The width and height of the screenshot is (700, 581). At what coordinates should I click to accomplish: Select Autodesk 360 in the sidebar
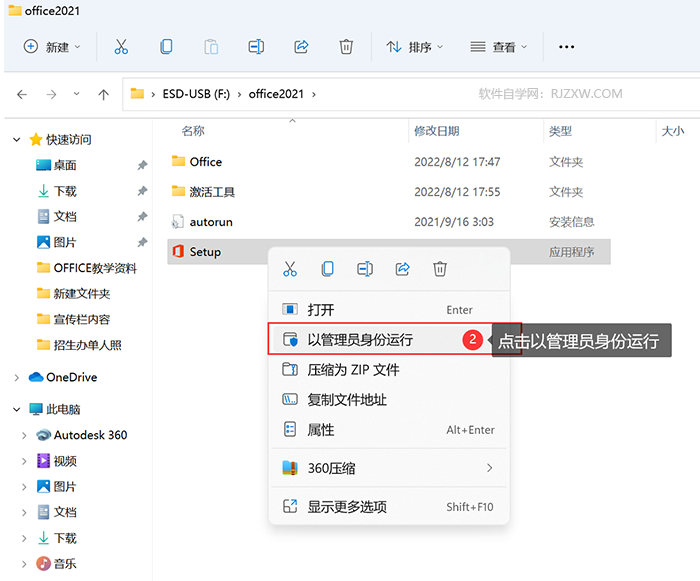[91, 435]
